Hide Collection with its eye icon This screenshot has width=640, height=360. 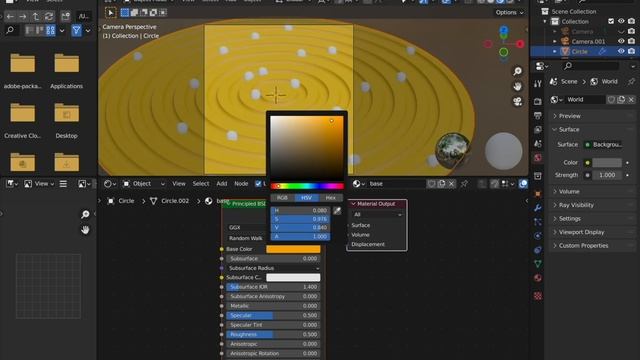pos(621,21)
